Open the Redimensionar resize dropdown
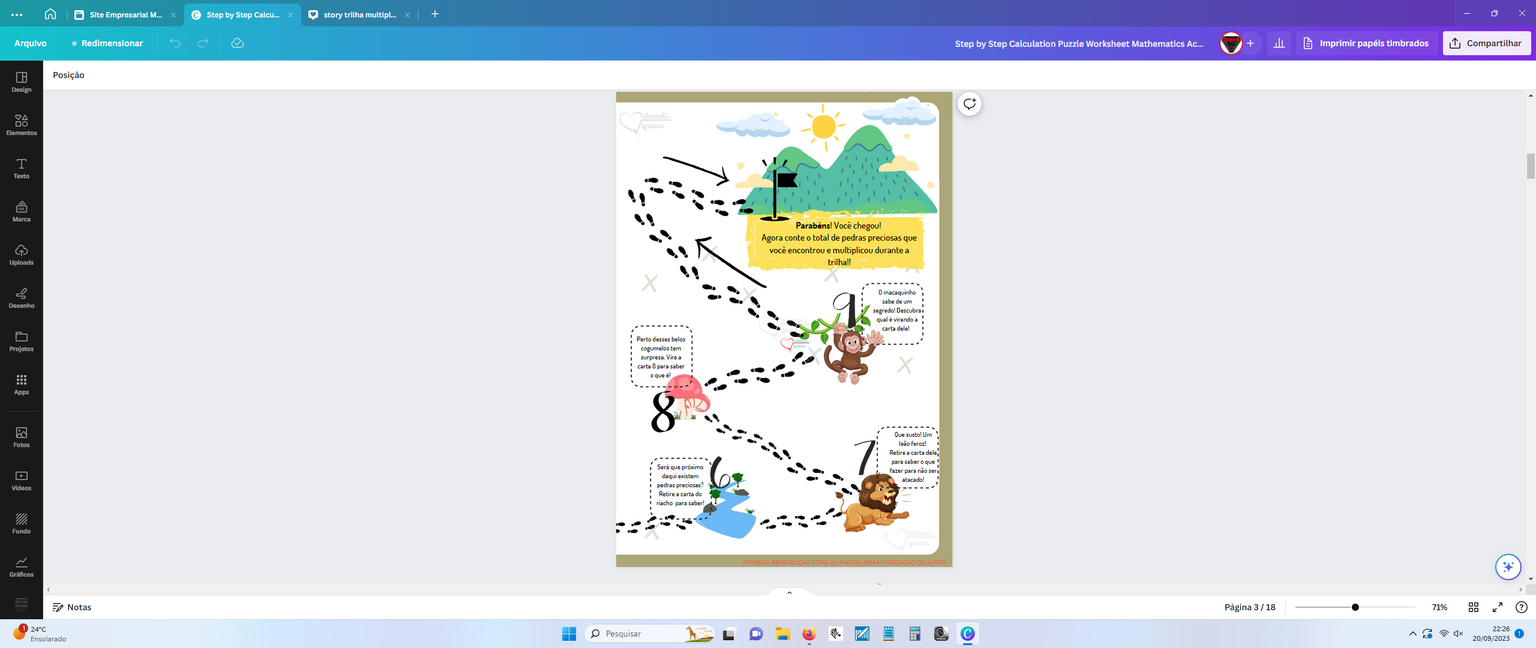The image size is (1536, 648). [x=106, y=43]
